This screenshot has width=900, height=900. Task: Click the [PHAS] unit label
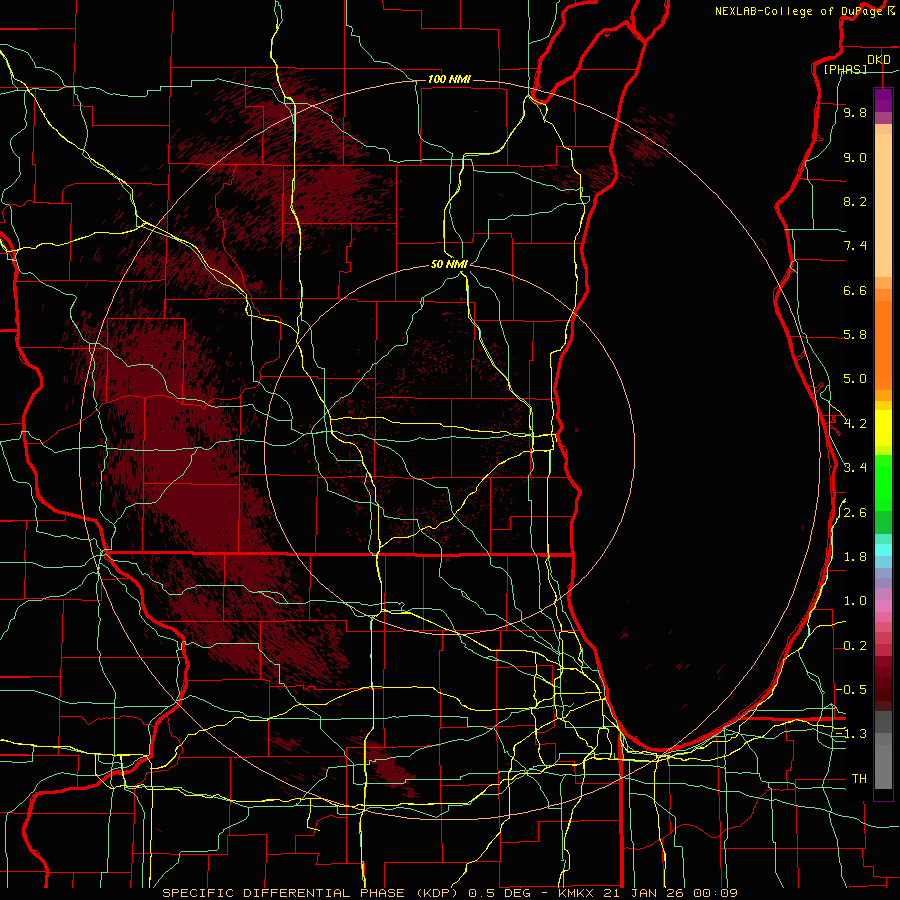click(x=845, y=70)
